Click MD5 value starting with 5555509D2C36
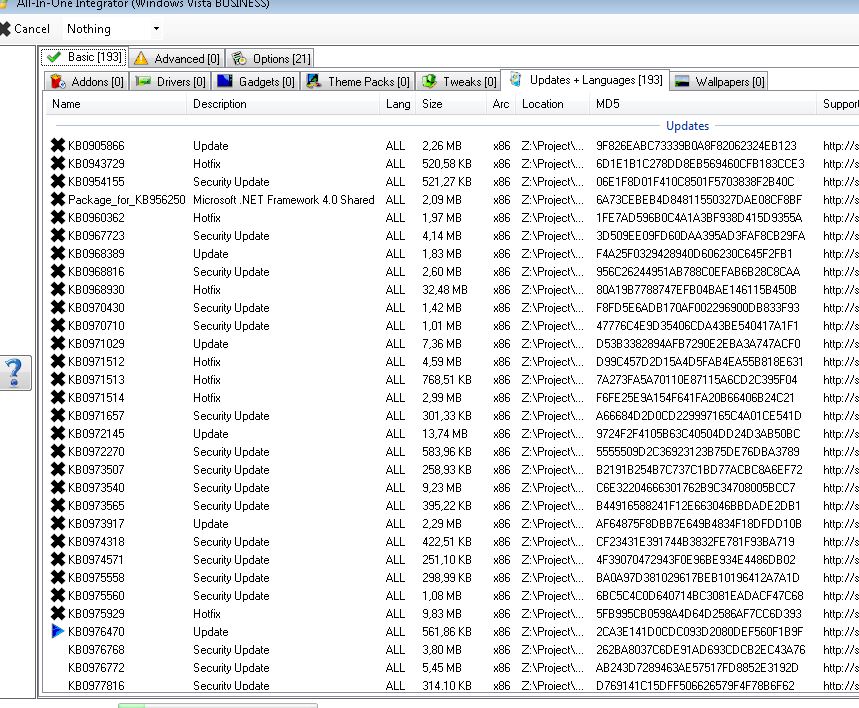The image size is (859, 708). pyautogui.click(x=698, y=452)
